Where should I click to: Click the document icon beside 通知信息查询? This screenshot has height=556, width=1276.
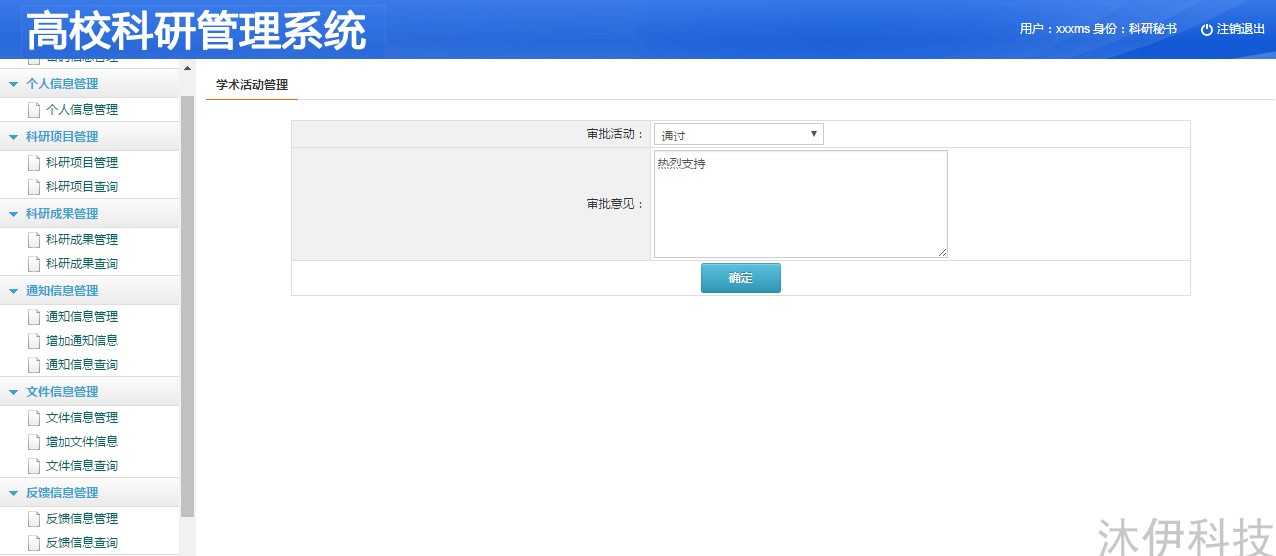(x=34, y=365)
